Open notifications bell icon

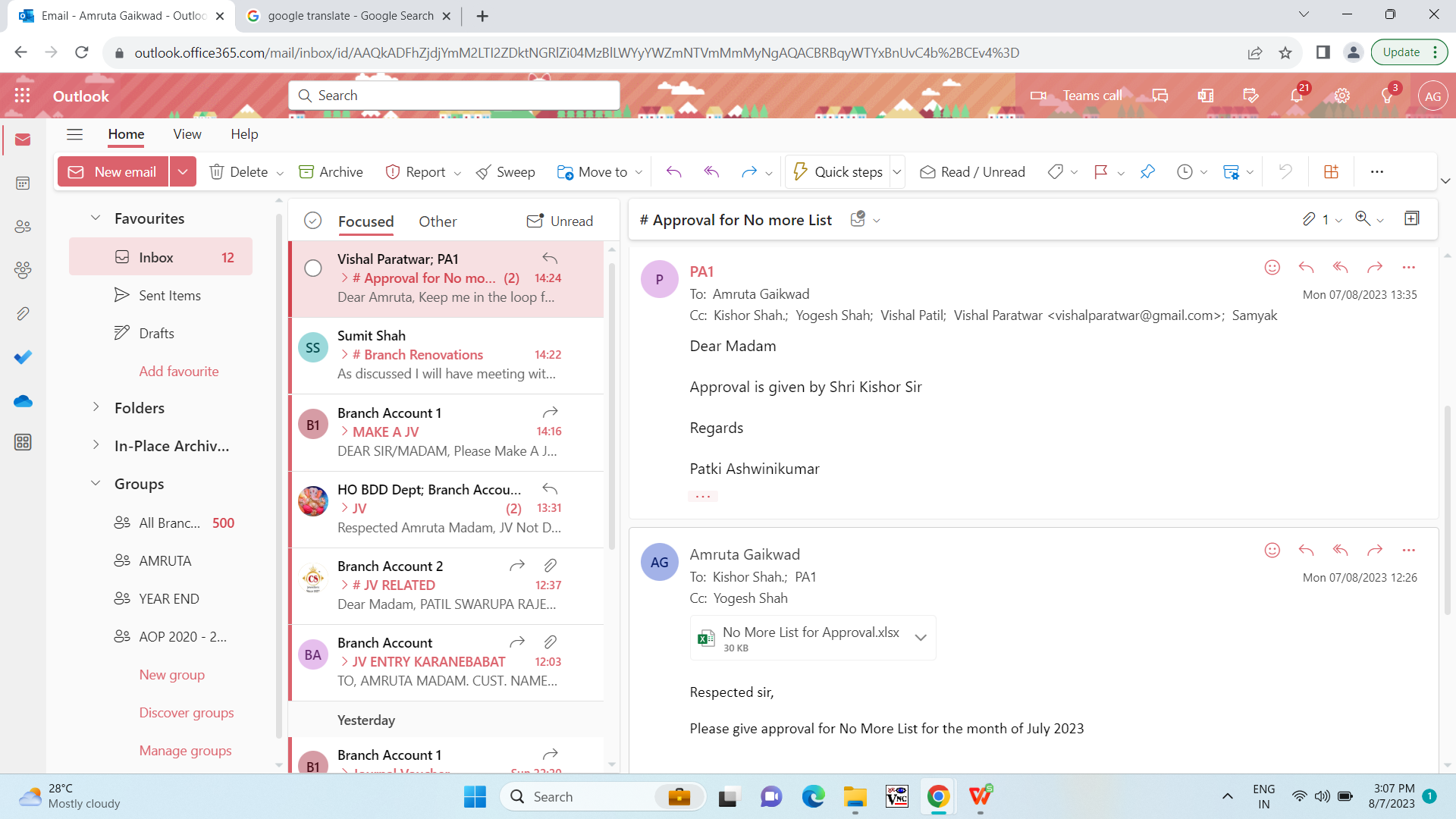(x=1297, y=96)
